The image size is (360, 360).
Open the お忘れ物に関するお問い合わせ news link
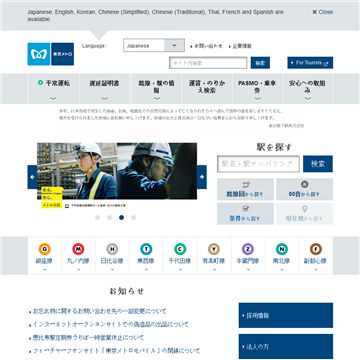[99, 311]
